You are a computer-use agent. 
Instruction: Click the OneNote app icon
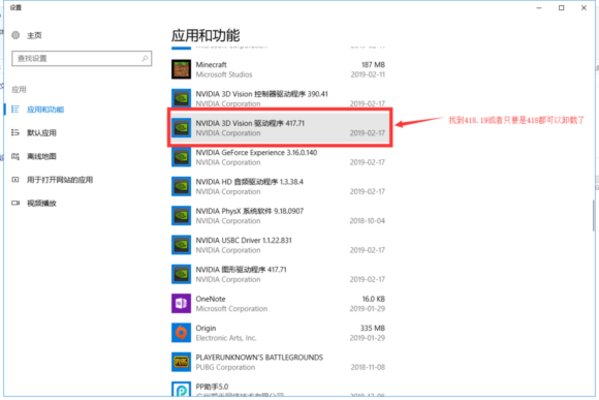click(x=181, y=303)
